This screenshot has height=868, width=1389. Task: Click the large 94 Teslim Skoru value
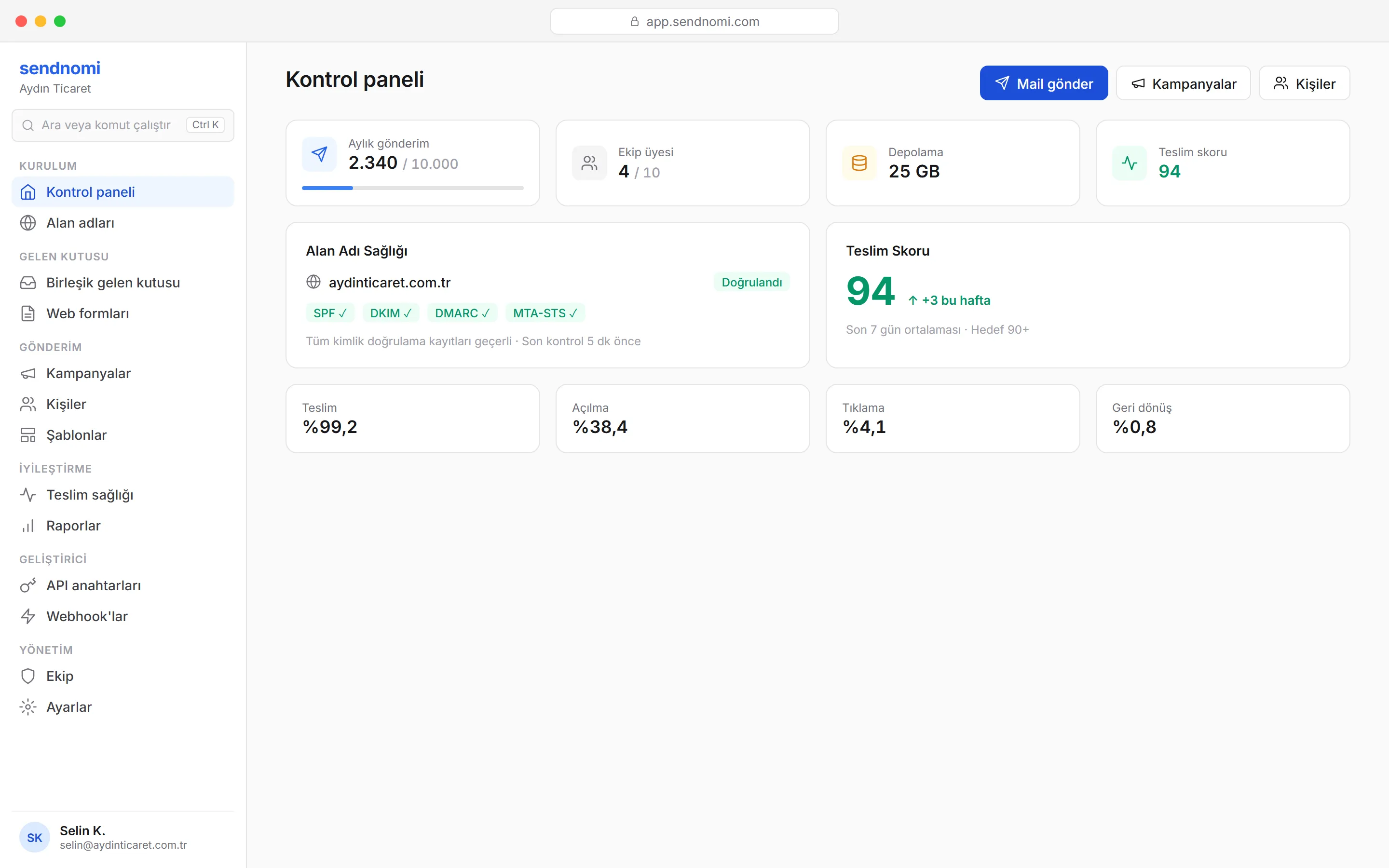870,291
